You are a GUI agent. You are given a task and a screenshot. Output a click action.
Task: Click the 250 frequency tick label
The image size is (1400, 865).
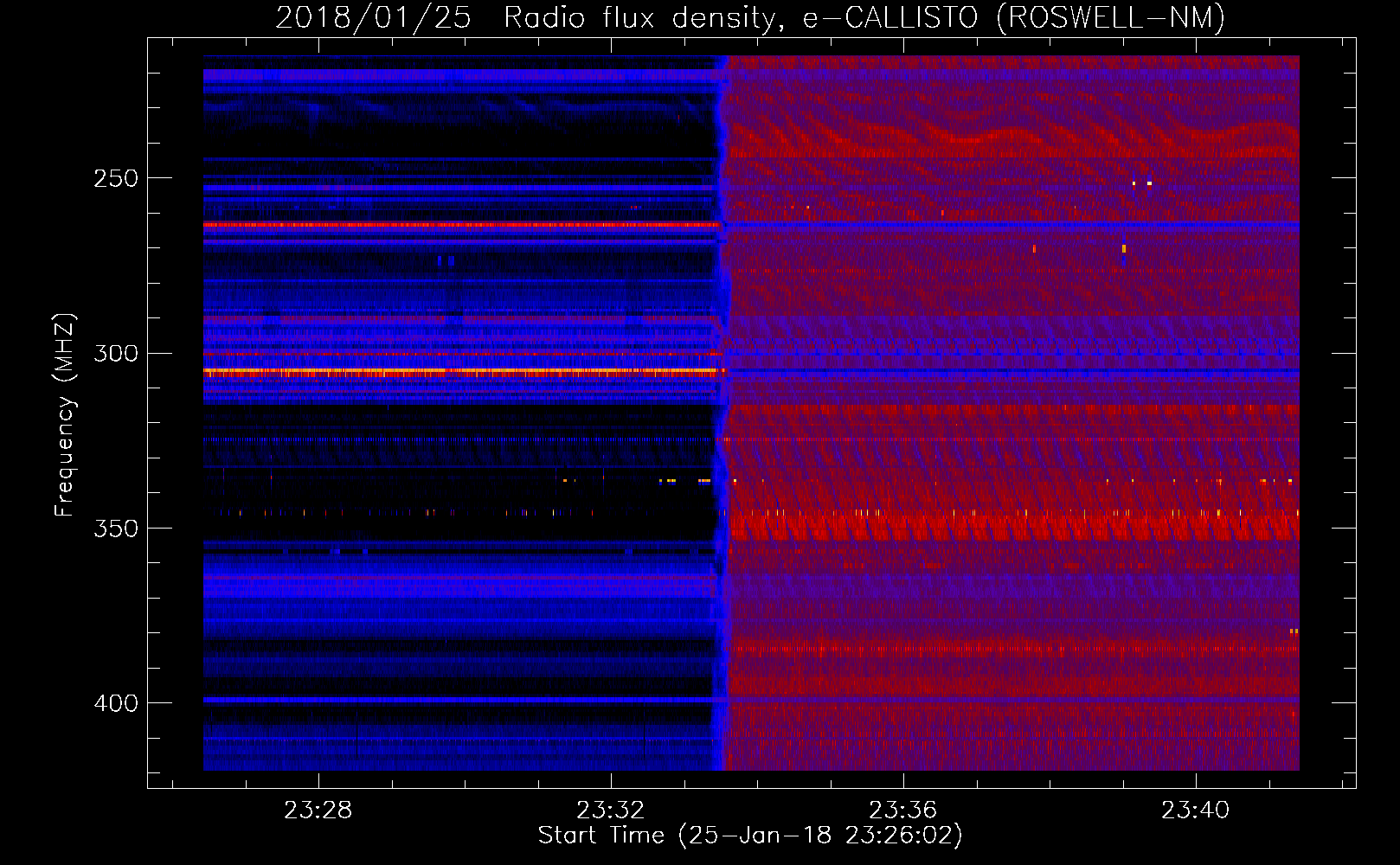pyautogui.click(x=116, y=178)
